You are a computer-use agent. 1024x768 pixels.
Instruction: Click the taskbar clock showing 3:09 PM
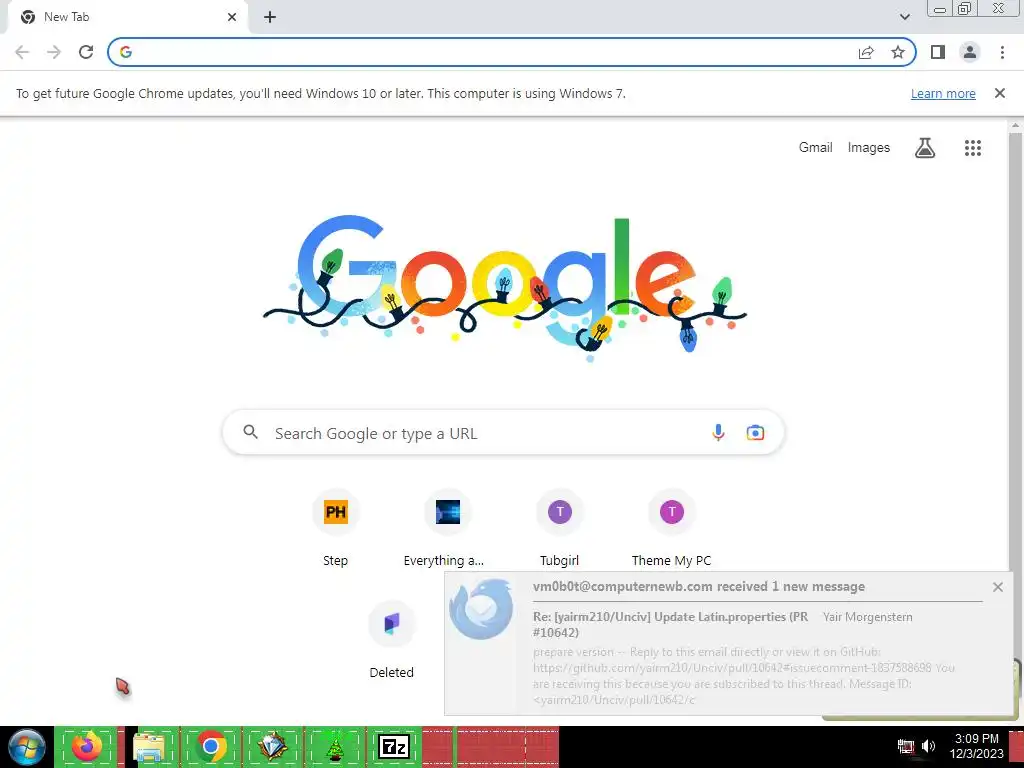click(x=976, y=746)
